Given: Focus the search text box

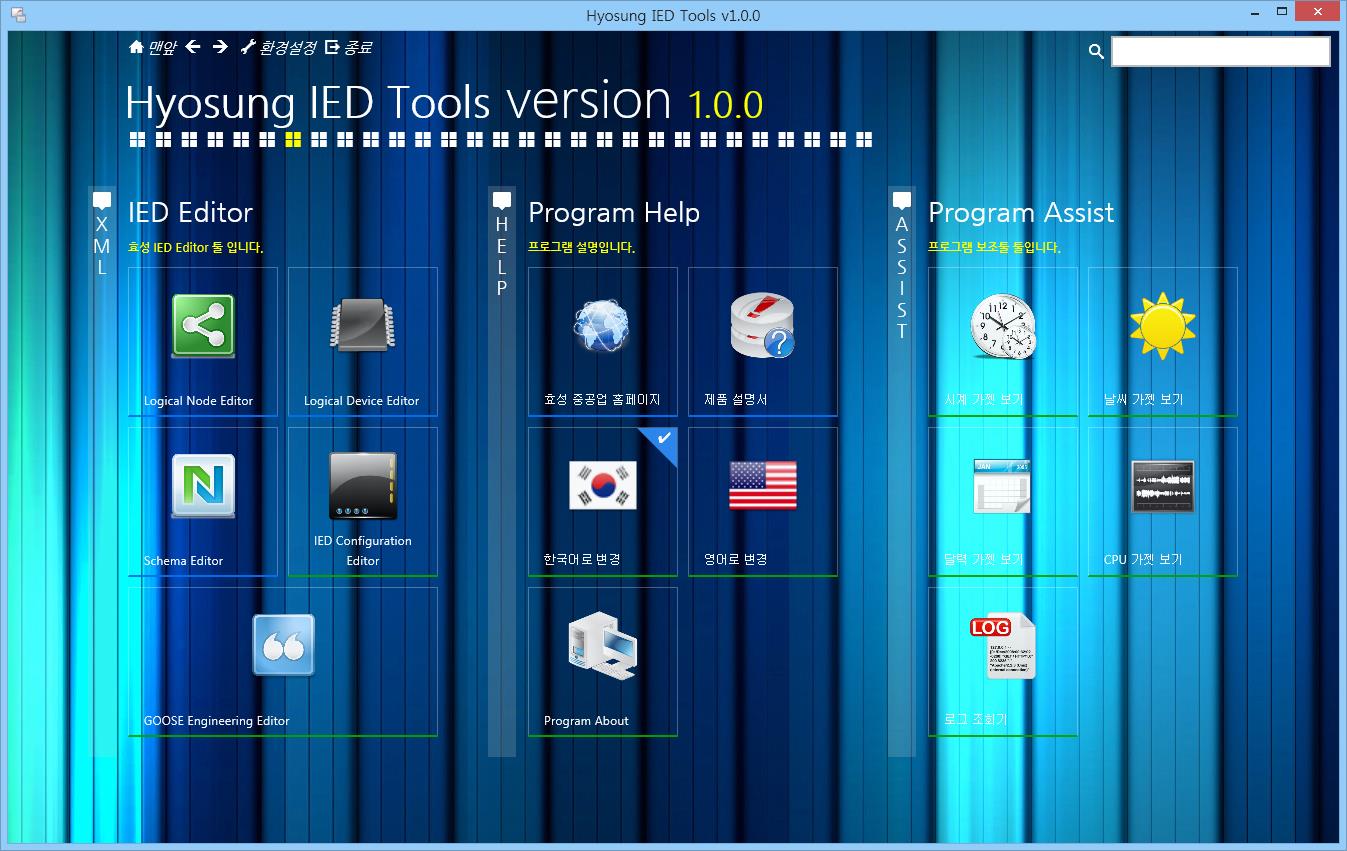Looking at the screenshot, I should [1220, 52].
